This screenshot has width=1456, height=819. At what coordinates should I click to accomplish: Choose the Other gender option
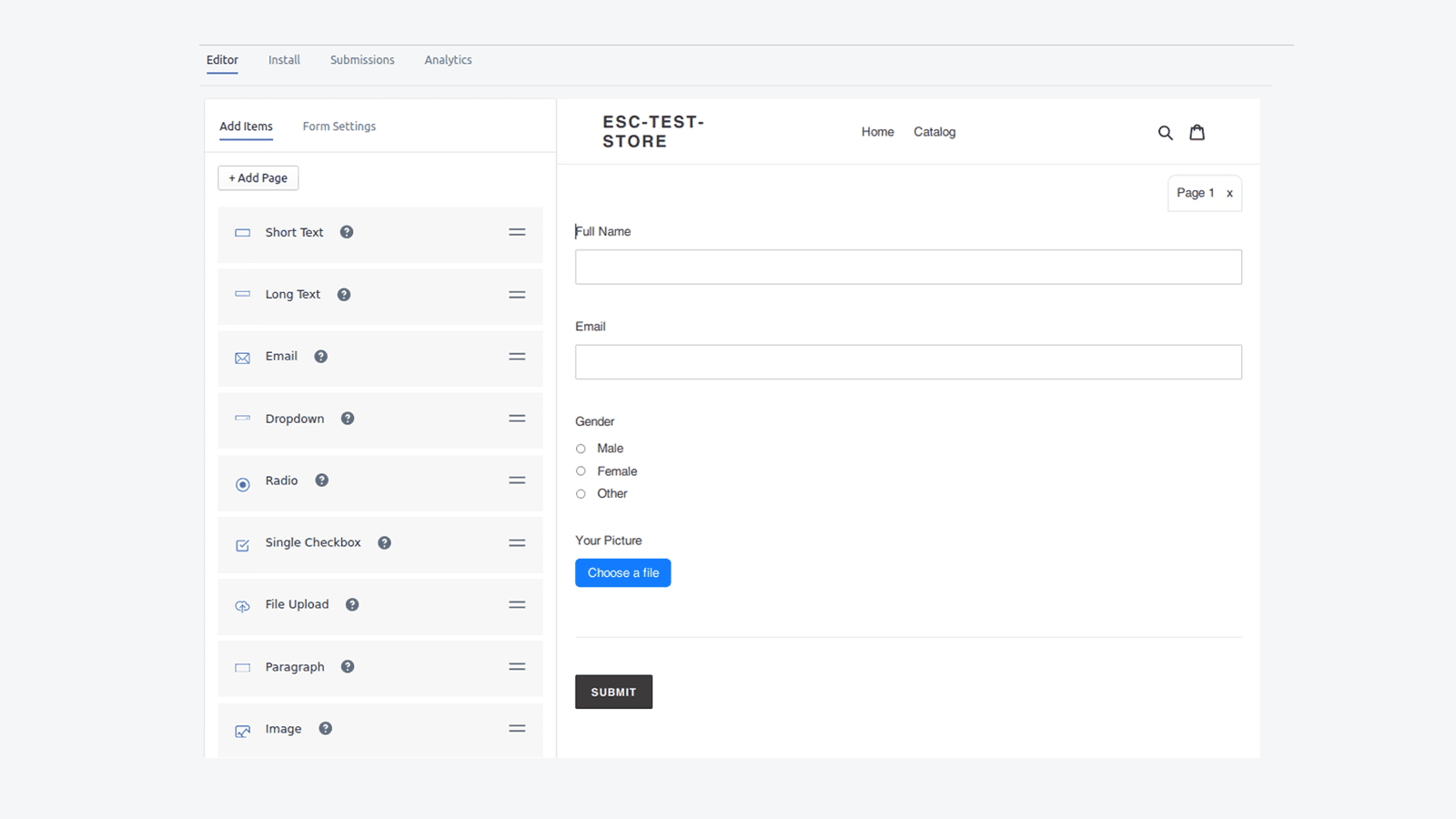[x=581, y=493]
